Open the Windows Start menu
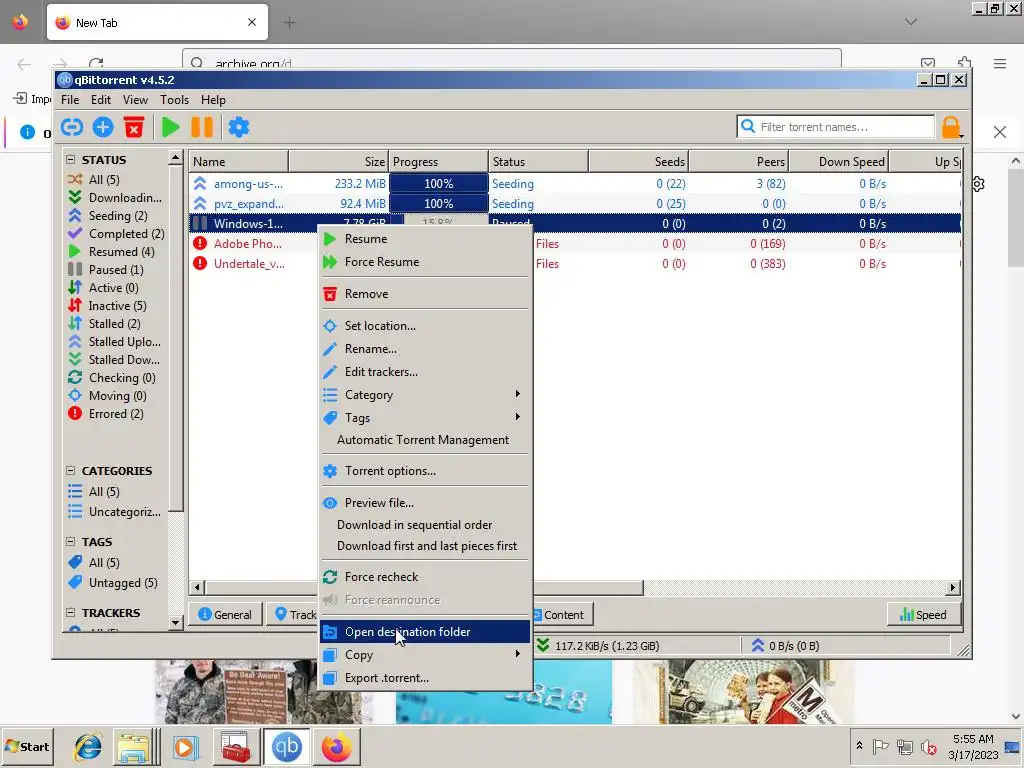Screen dimensions: 1024x768 [x=27, y=746]
